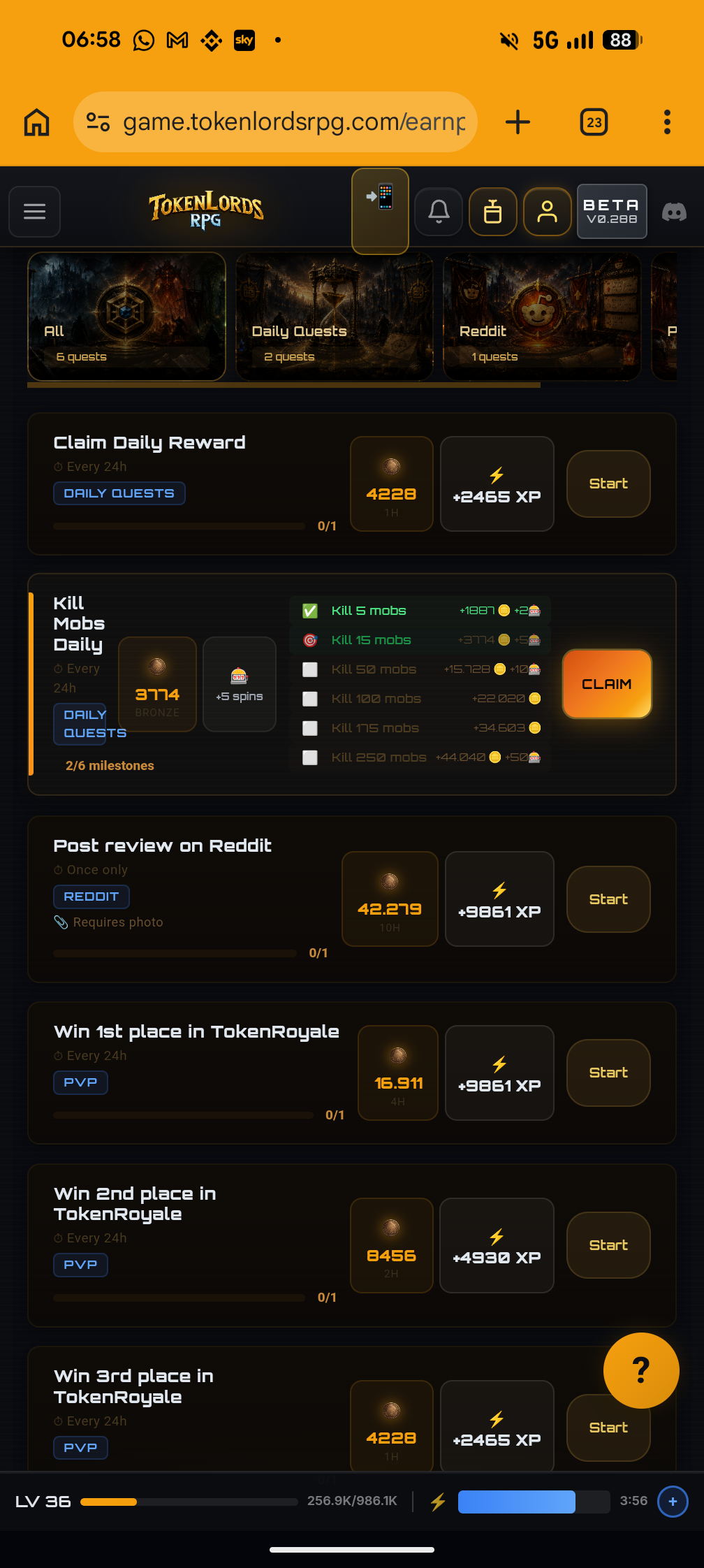Start the Post review on Reddit quest
Viewport: 704px width, 1568px height.
tap(608, 899)
